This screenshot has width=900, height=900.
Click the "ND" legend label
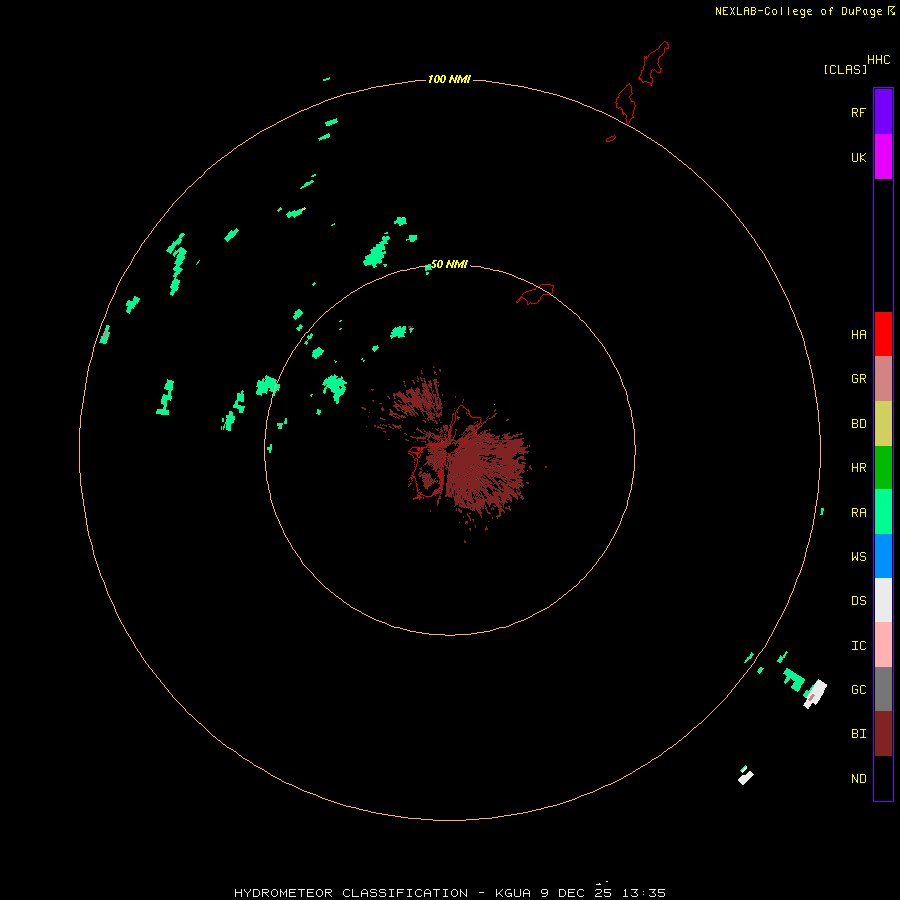coord(858,779)
